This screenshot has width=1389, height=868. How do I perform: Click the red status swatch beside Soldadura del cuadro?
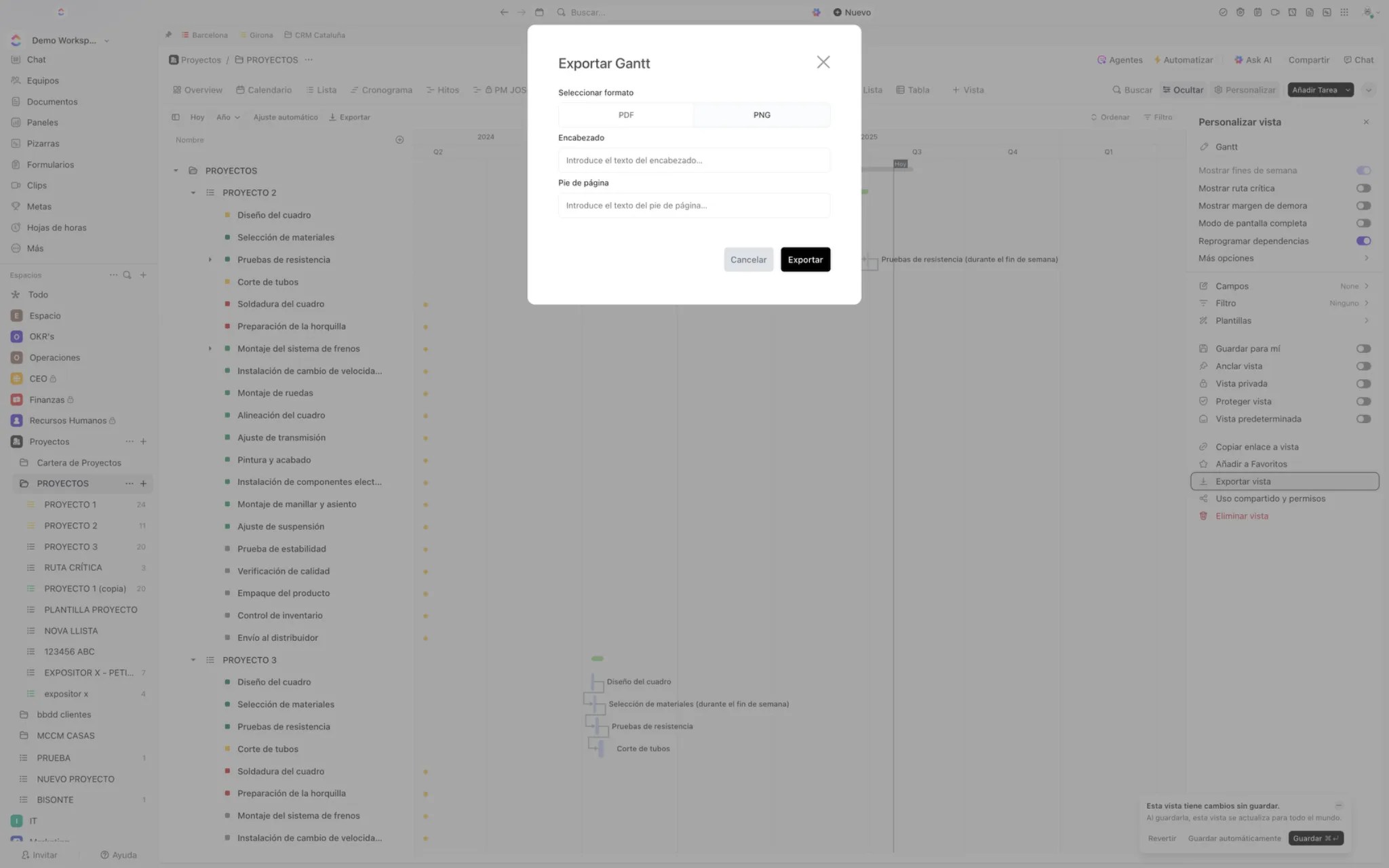[x=227, y=304]
